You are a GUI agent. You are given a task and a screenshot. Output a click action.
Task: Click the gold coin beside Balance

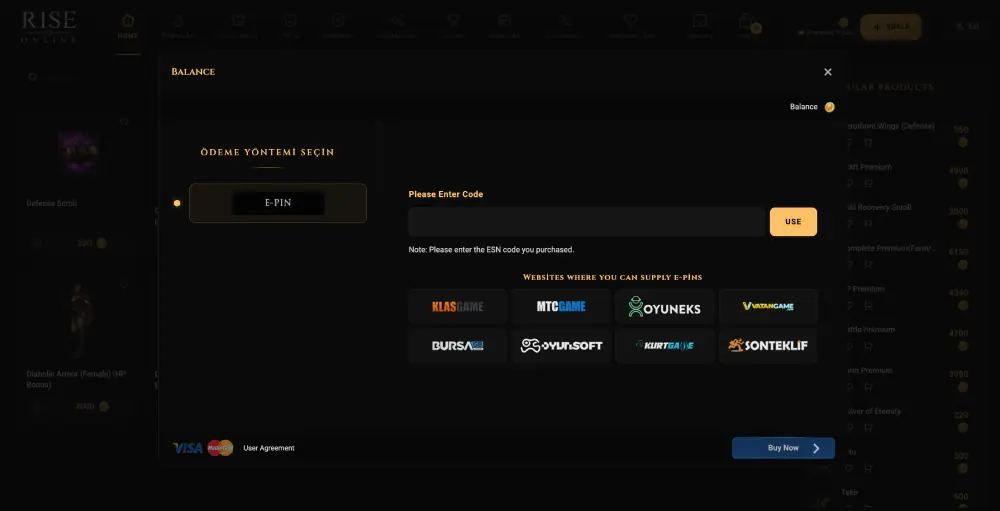point(829,107)
